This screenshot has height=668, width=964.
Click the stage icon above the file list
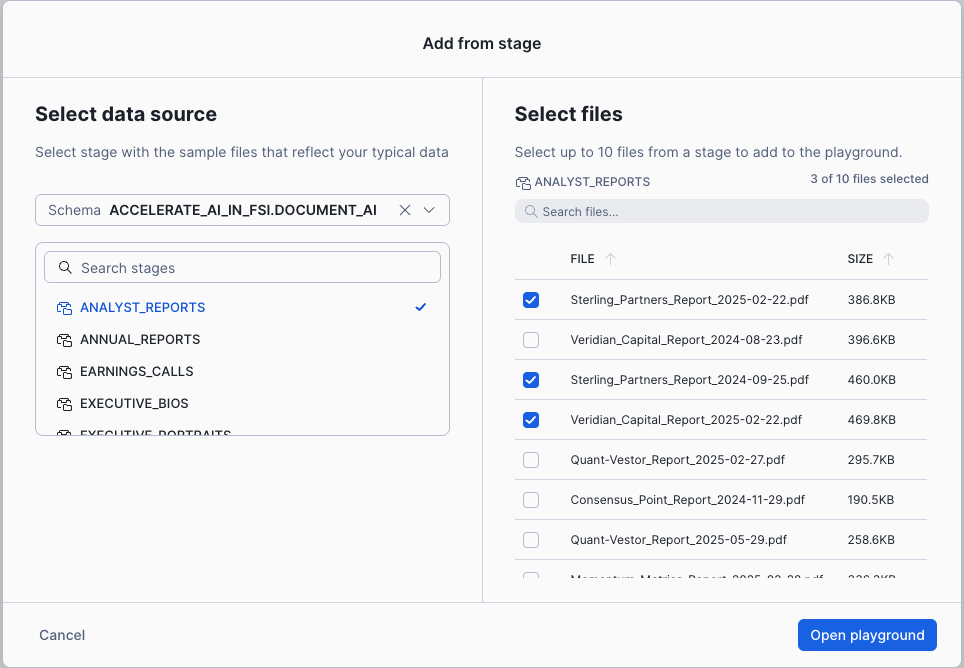point(522,181)
